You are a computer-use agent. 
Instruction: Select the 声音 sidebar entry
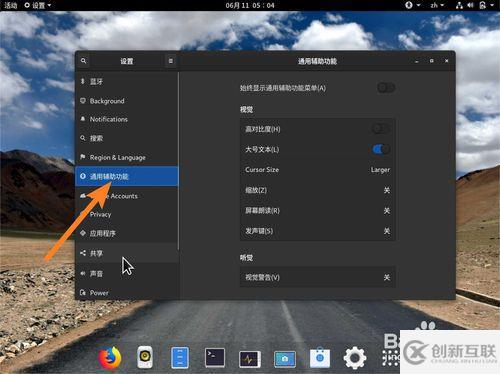tap(127, 273)
